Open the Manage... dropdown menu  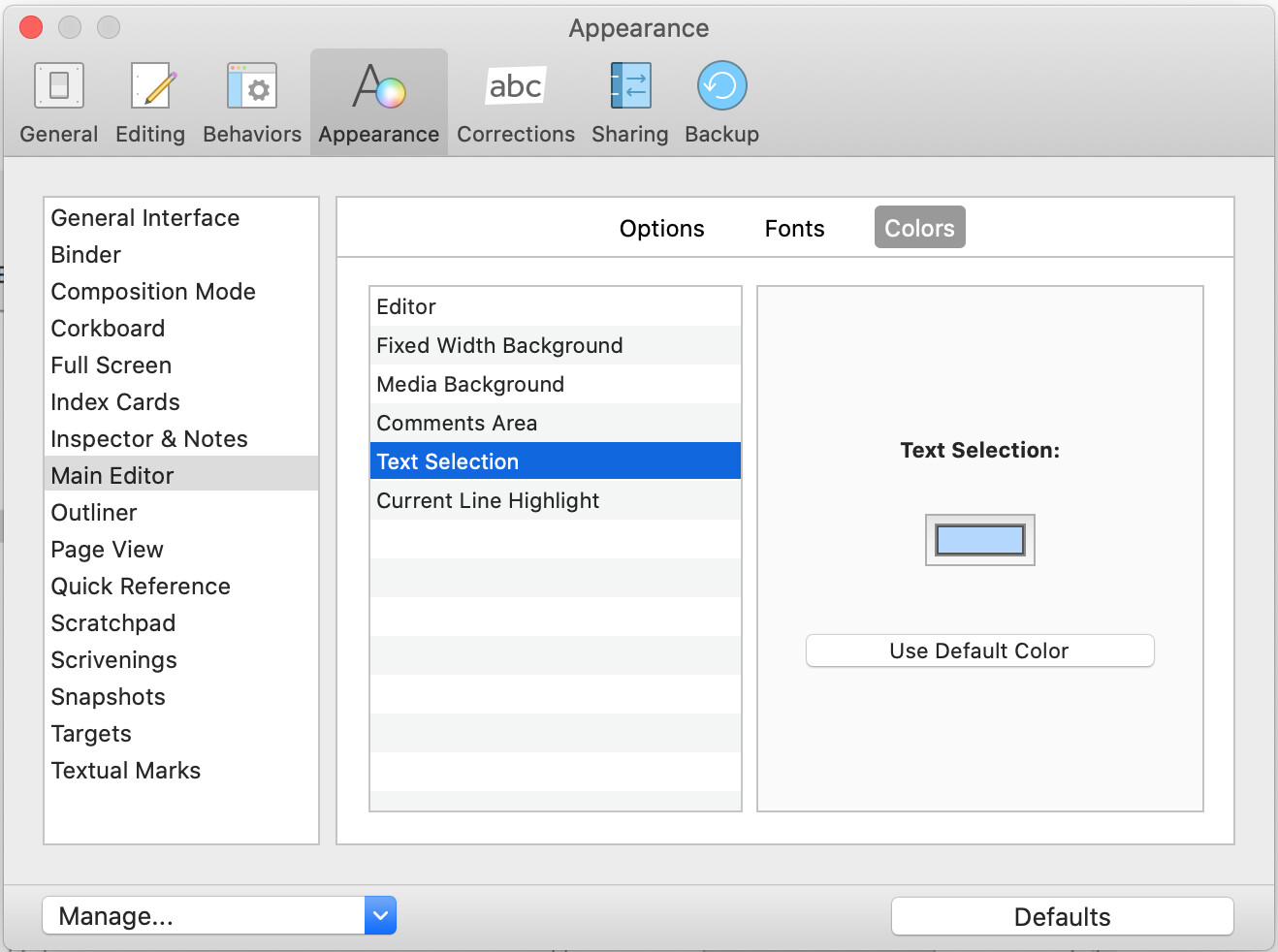click(219, 915)
